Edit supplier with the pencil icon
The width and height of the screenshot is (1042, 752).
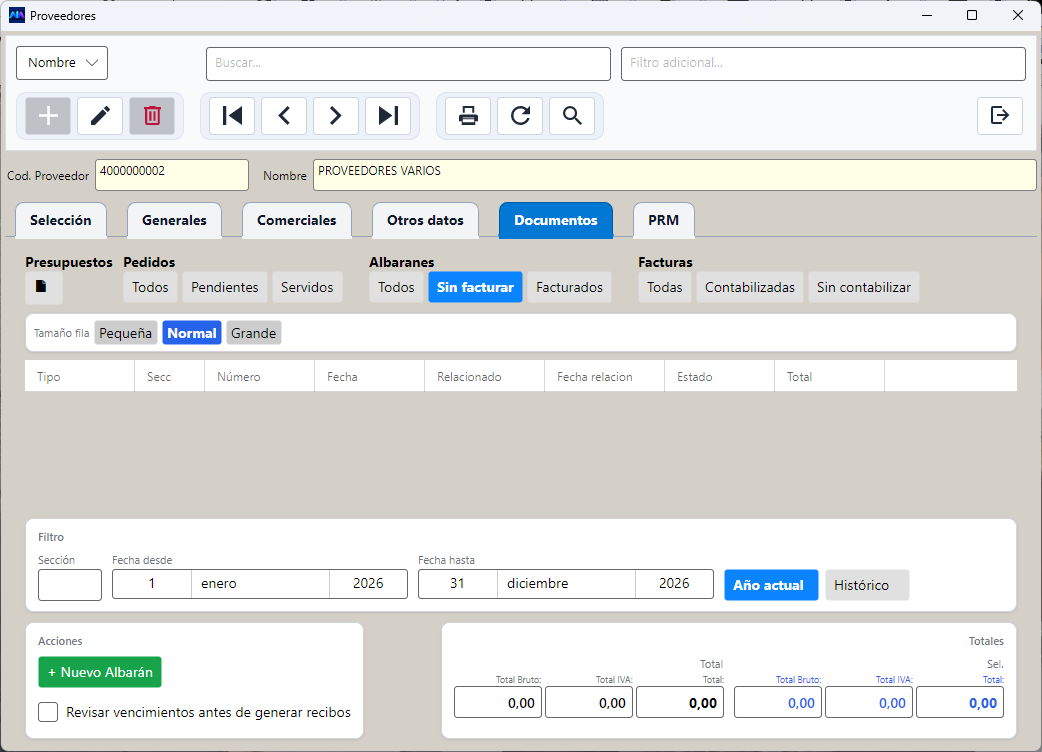[100, 116]
